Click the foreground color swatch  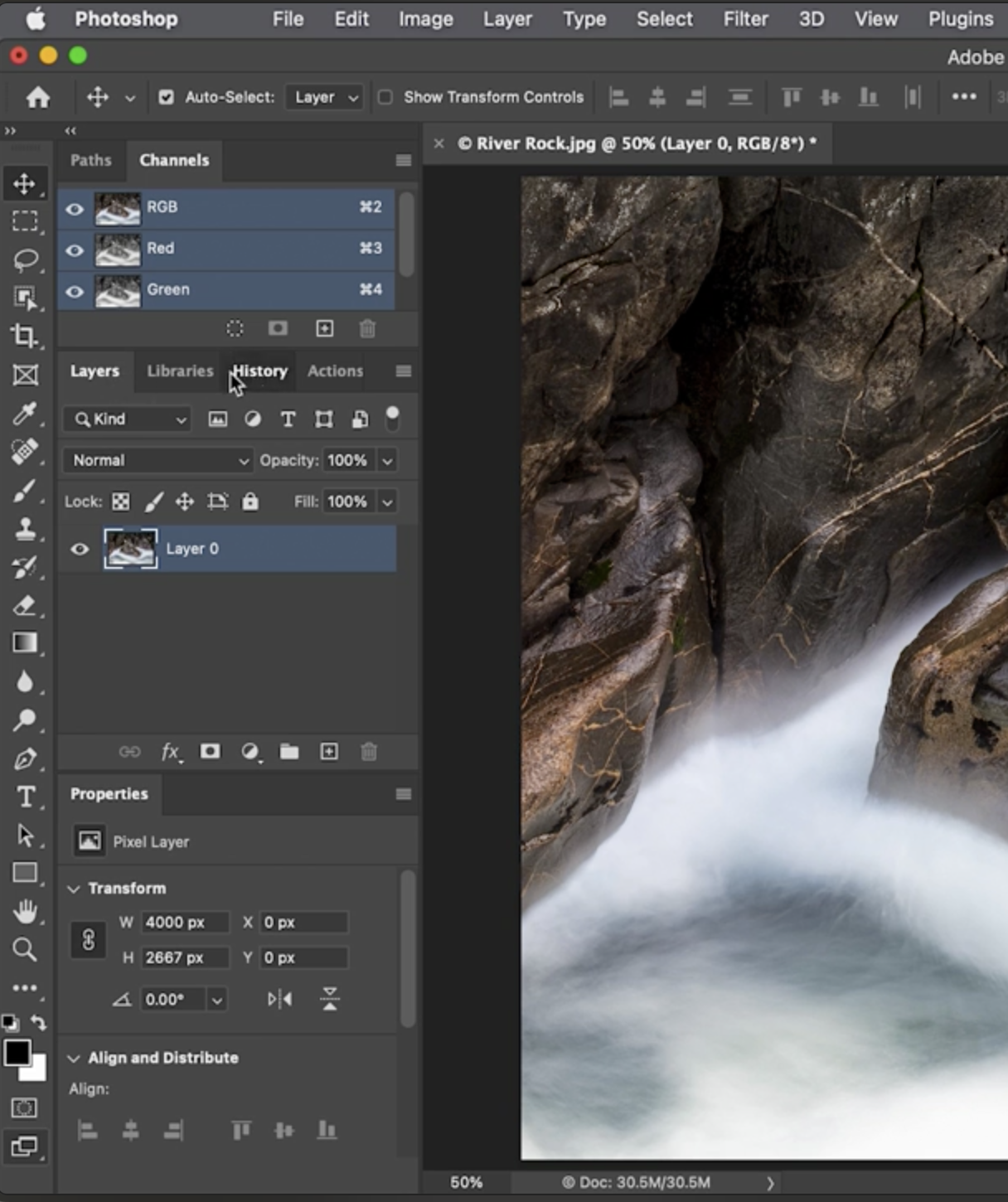(x=17, y=1053)
